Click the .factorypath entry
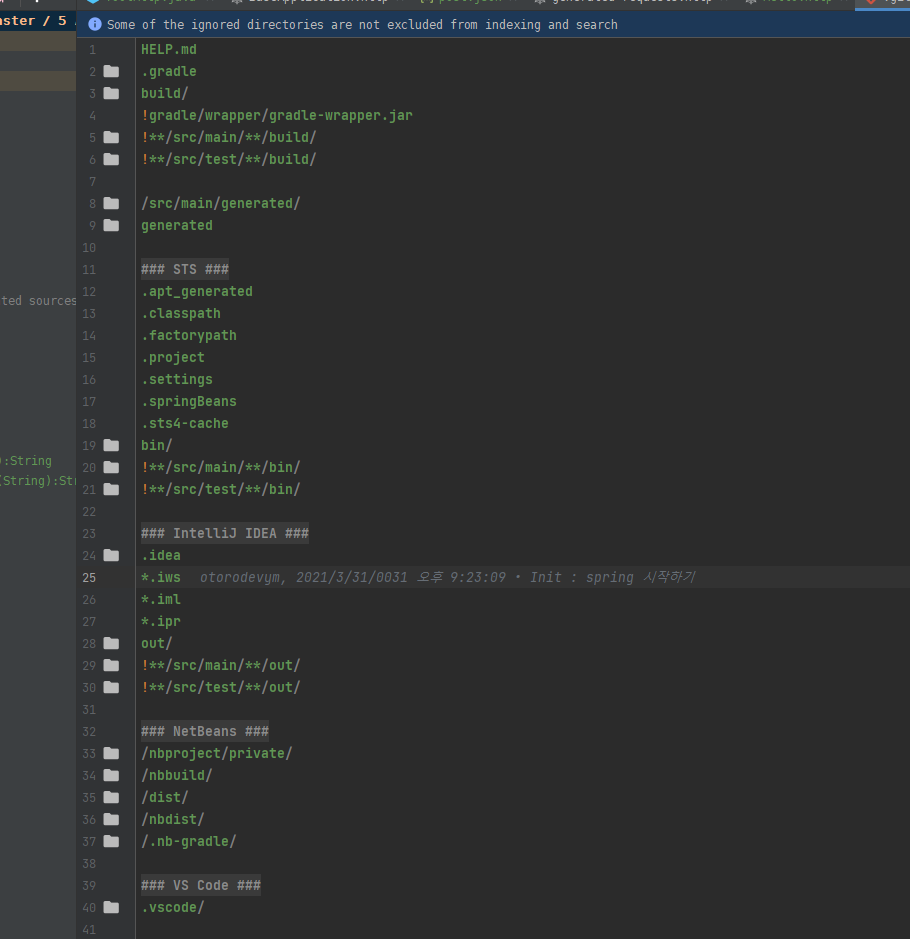910x939 pixels. pos(189,335)
